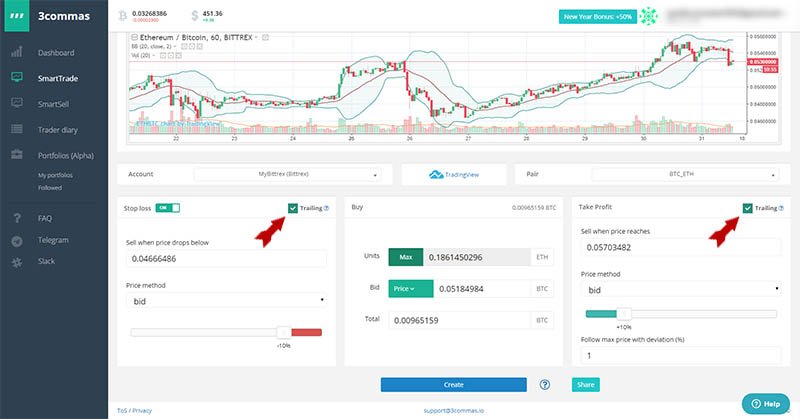
Task: Open Portfolios (Alpha) section
Action: (x=66, y=155)
